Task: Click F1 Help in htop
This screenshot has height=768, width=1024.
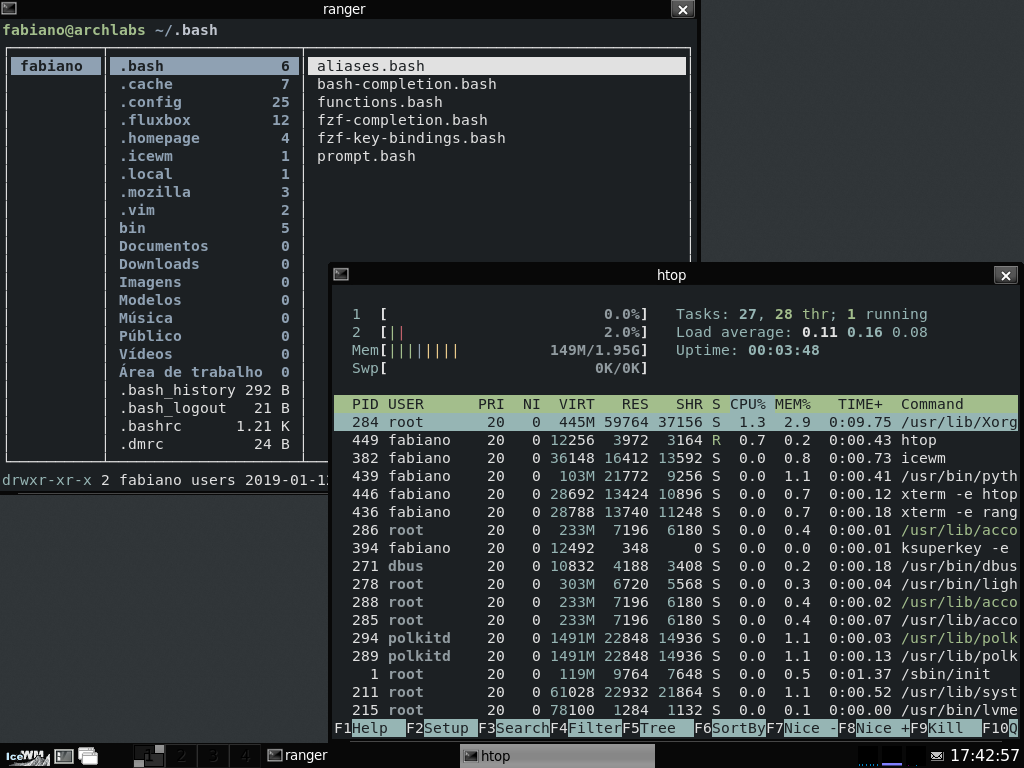Action: [x=370, y=728]
